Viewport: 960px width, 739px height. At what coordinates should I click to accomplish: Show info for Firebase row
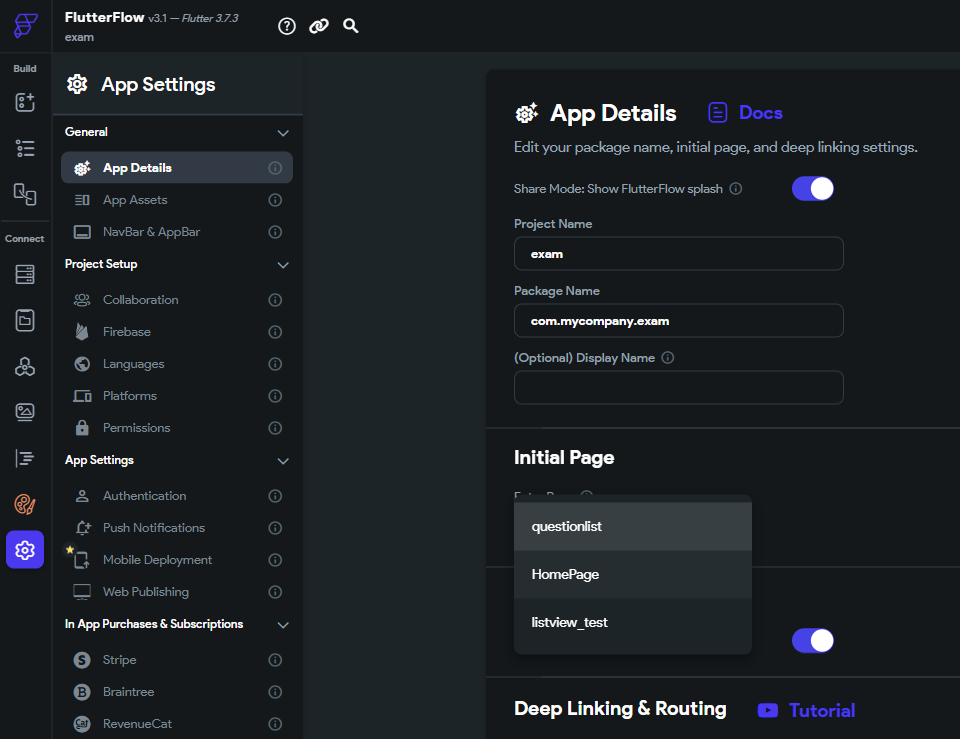tap(276, 332)
